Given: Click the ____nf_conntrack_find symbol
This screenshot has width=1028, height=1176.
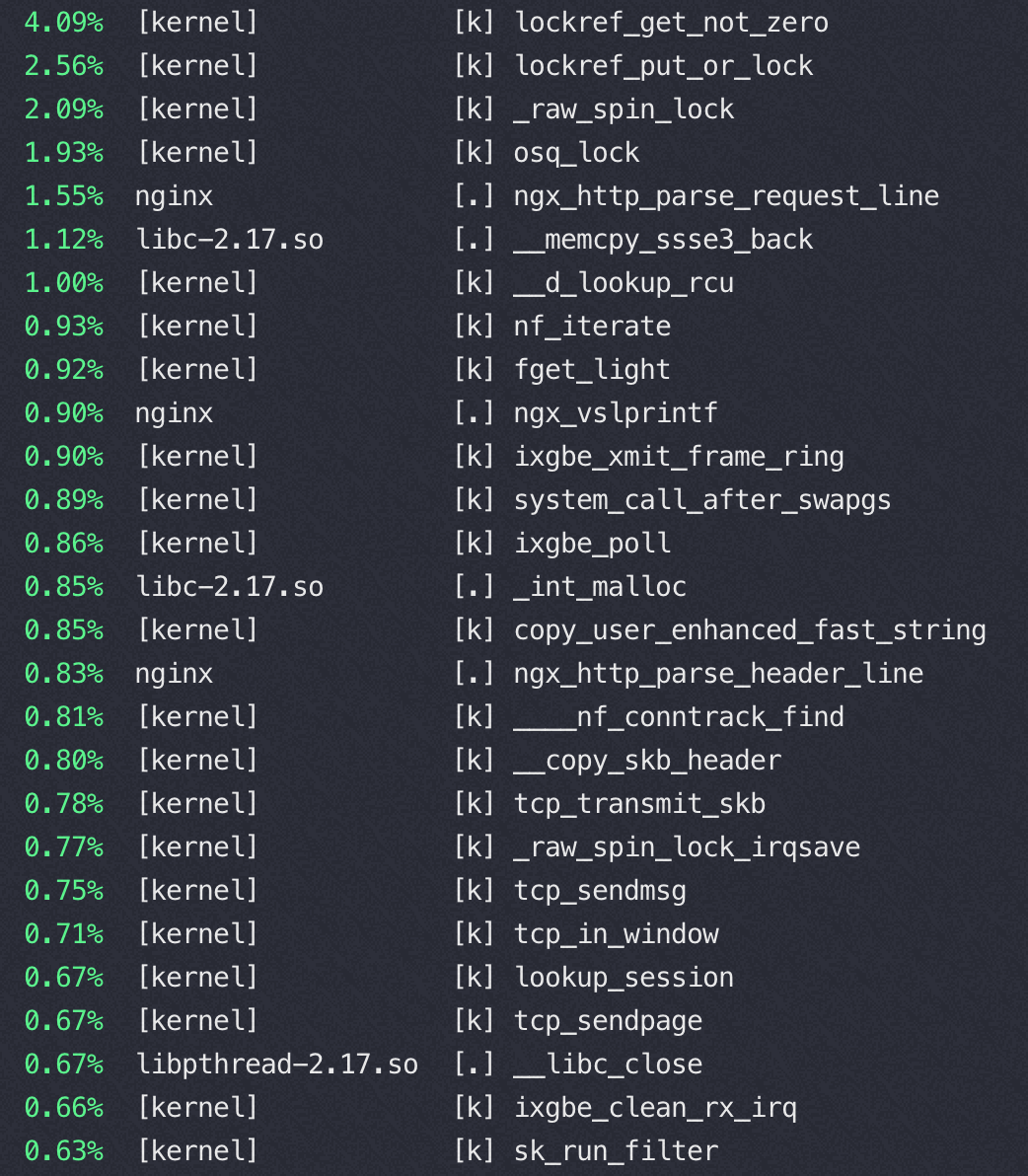Looking at the screenshot, I should 679,717.
